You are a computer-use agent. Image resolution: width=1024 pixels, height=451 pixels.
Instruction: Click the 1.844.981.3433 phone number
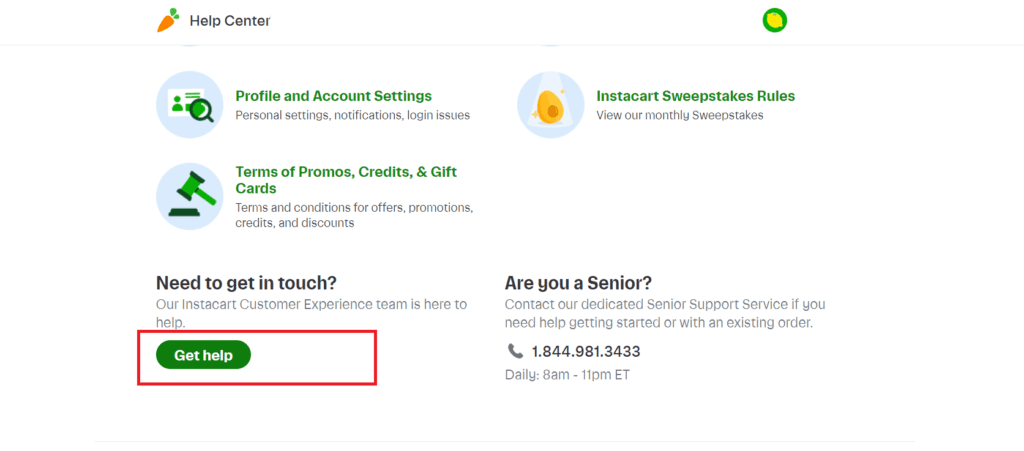pos(586,352)
